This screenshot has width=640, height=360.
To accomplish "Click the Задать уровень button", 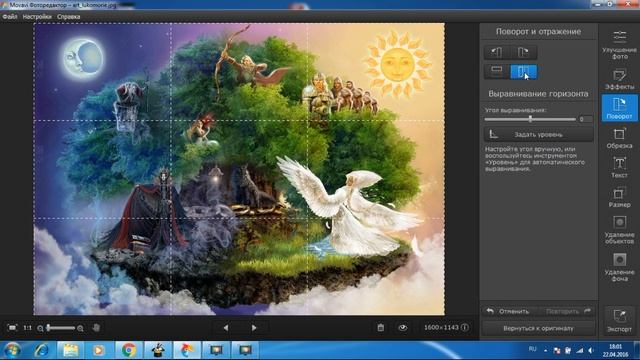I will tap(538, 134).
